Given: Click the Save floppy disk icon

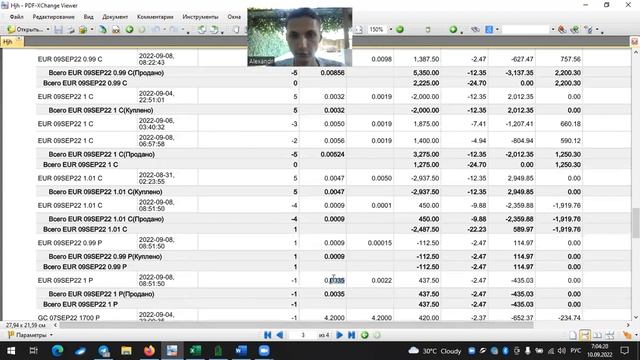Looking at the screenshot, I should coord(58,29).
